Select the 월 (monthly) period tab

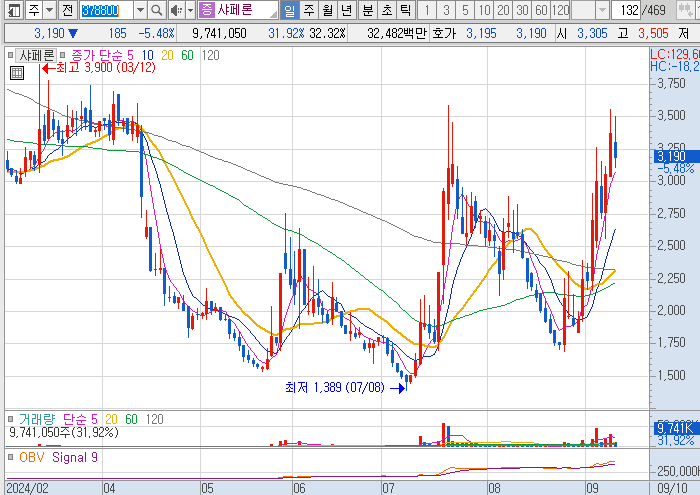328,10
